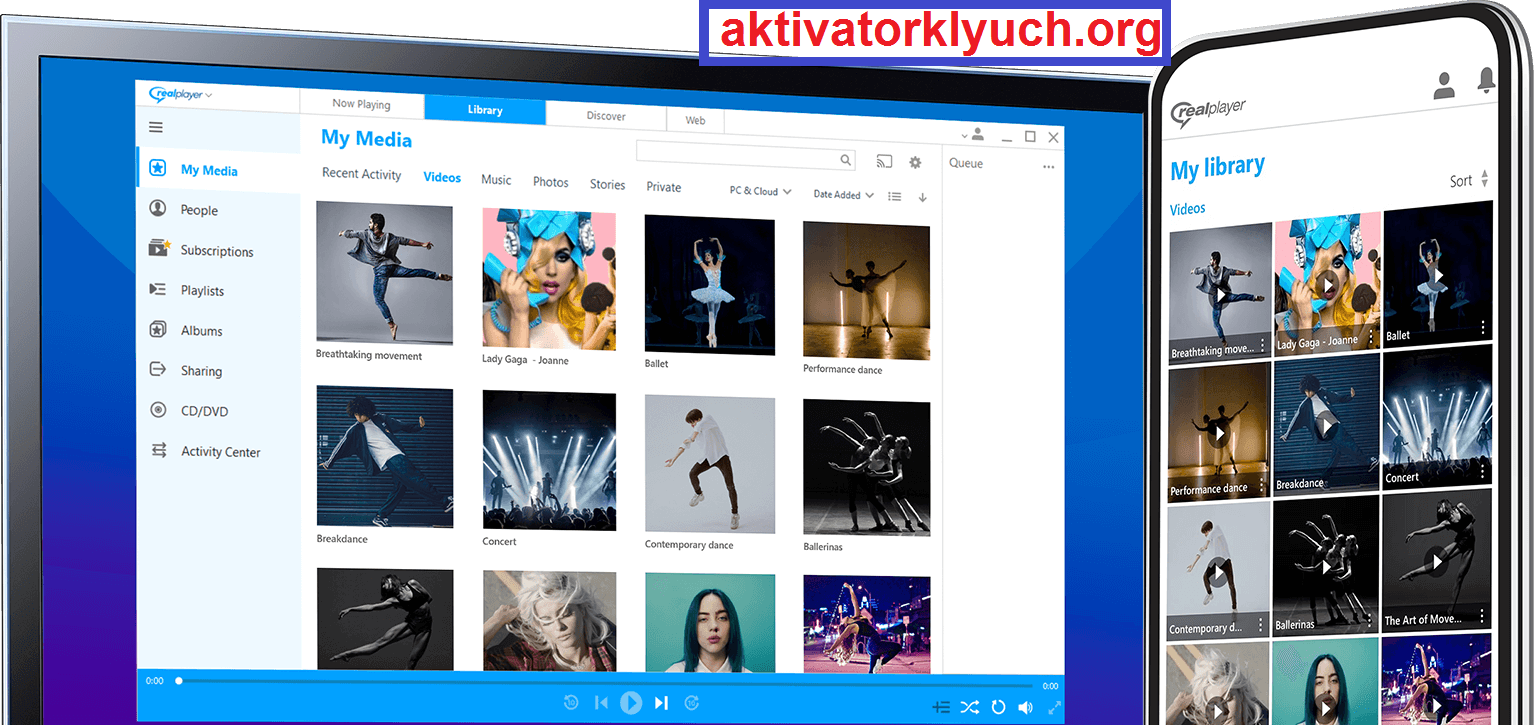Click the Activity Center sidebar label
This screenshot has height=725, width=1534.
(x=220, y=452)
